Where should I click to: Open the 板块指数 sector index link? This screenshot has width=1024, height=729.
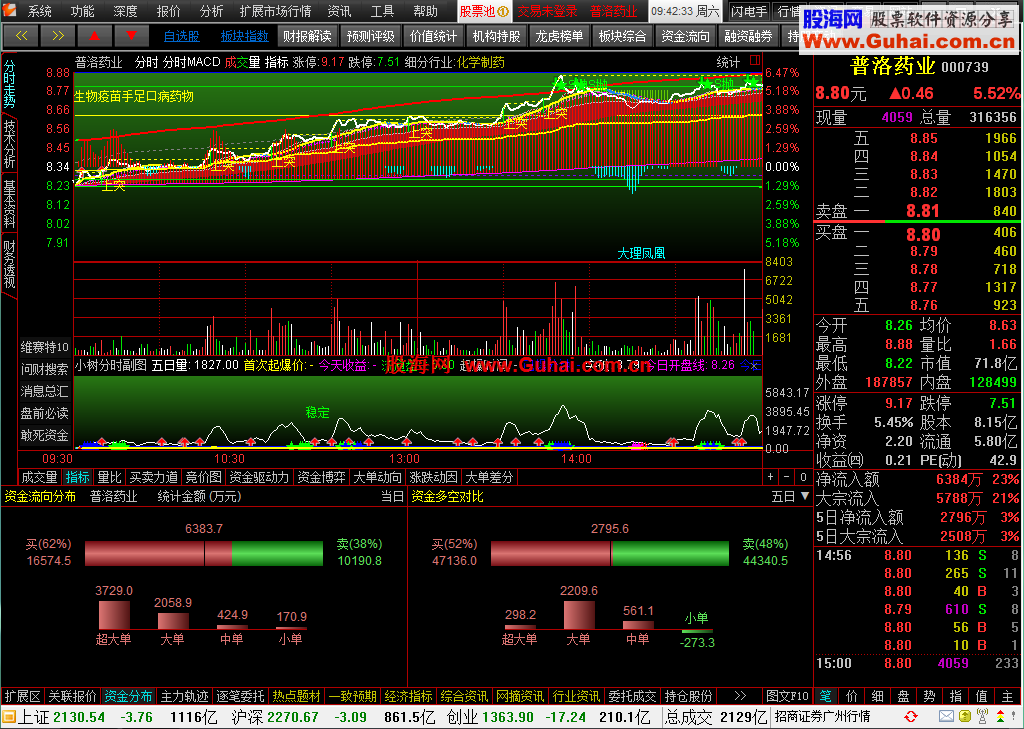(x=245, y=37)
